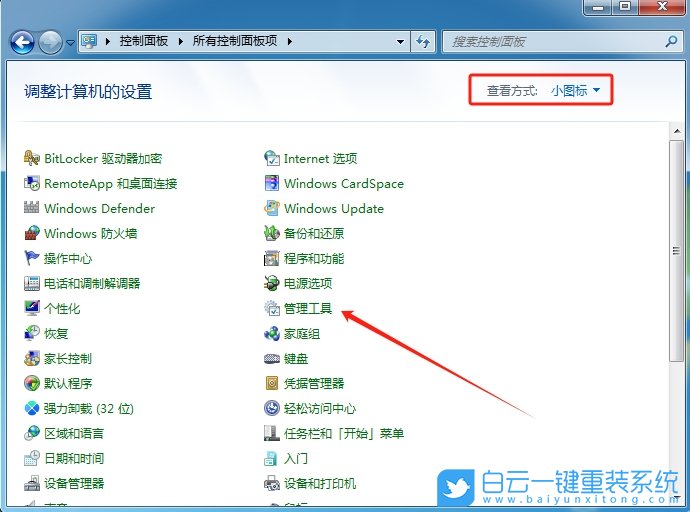Open the 管理工具 link
The height and width of the screenshot is (512, 690).
[x=308, y=308]
